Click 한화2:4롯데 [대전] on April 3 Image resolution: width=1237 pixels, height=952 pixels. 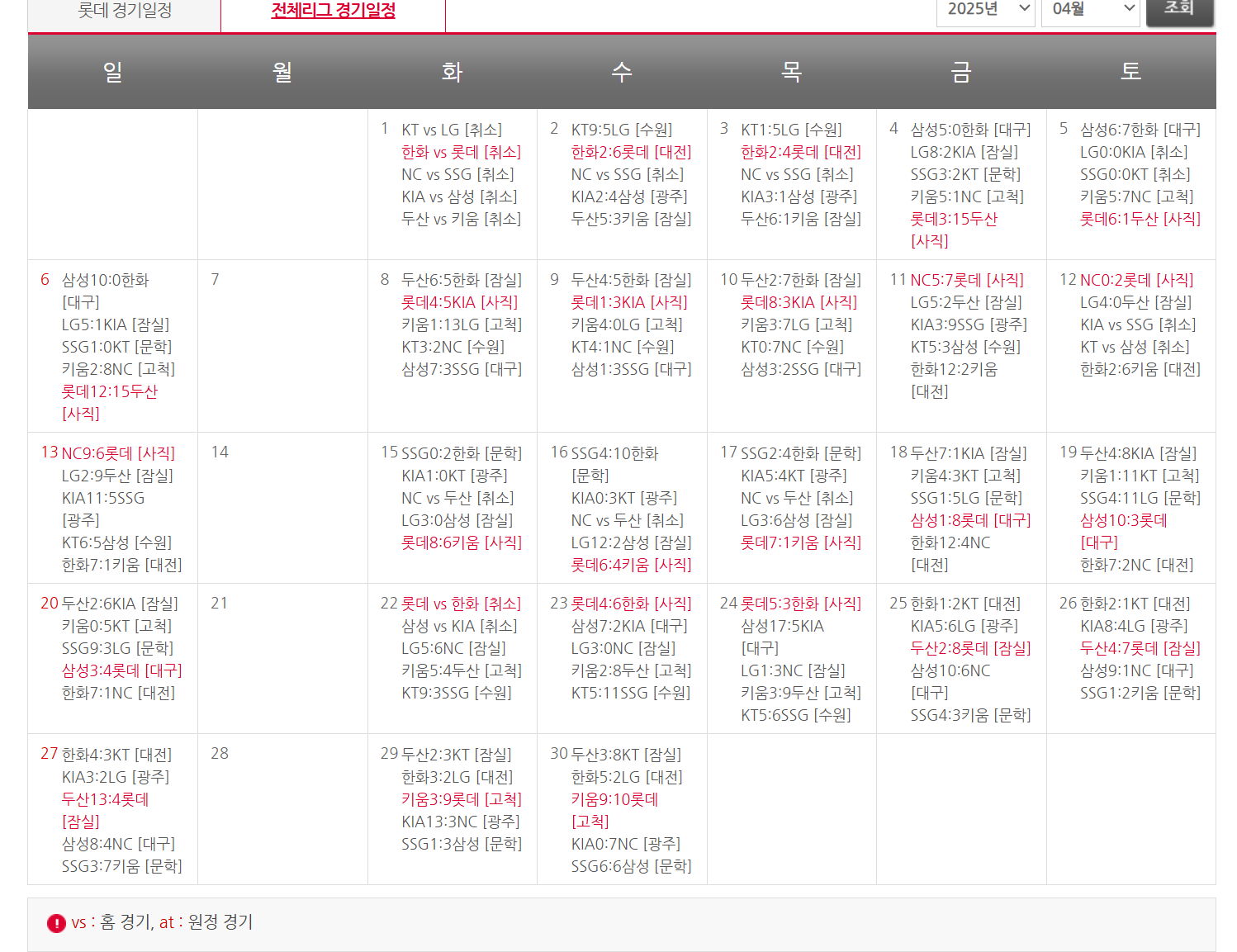[x=801, y=152]
